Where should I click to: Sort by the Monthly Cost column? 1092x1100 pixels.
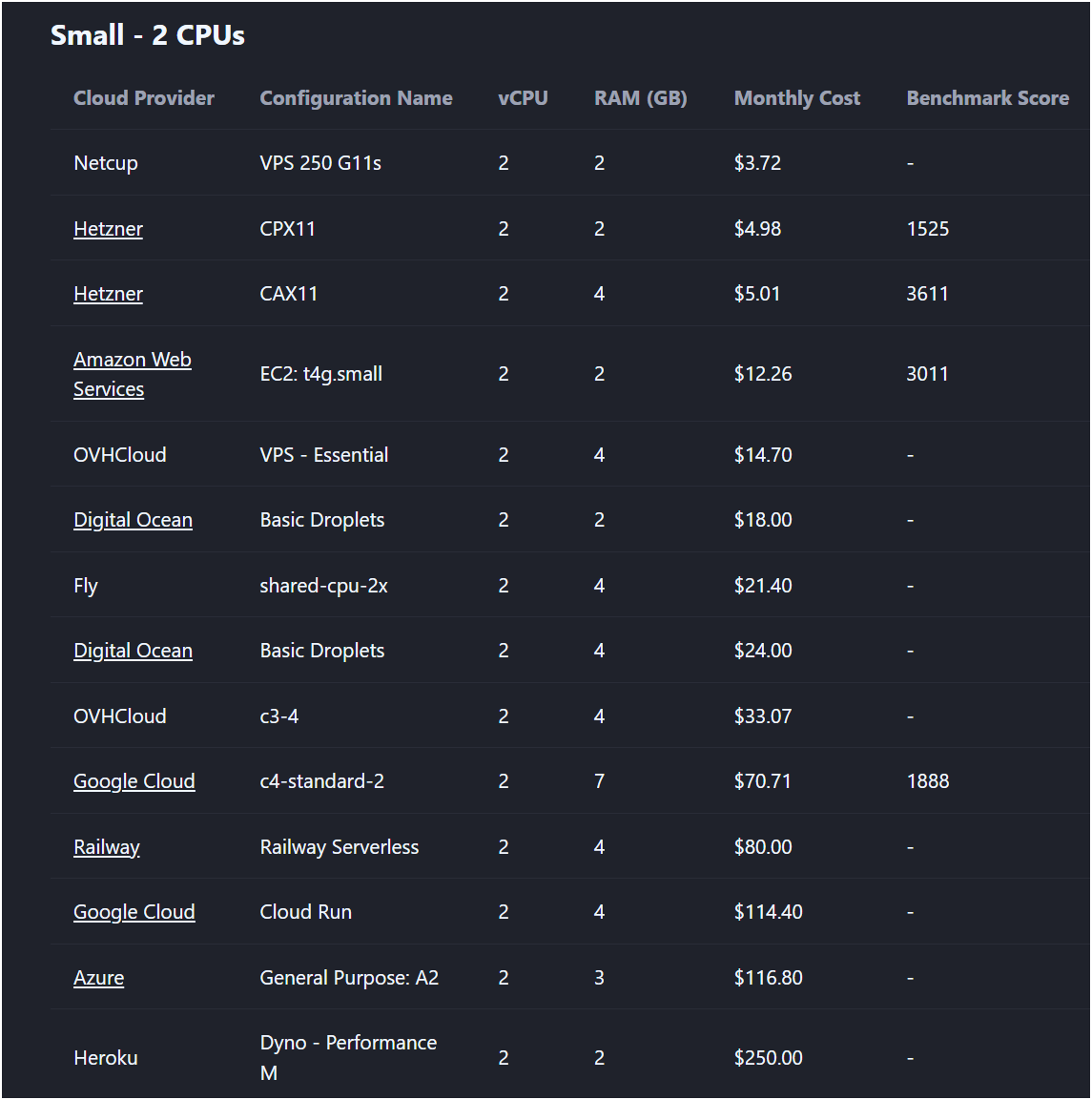click(797, 97)
